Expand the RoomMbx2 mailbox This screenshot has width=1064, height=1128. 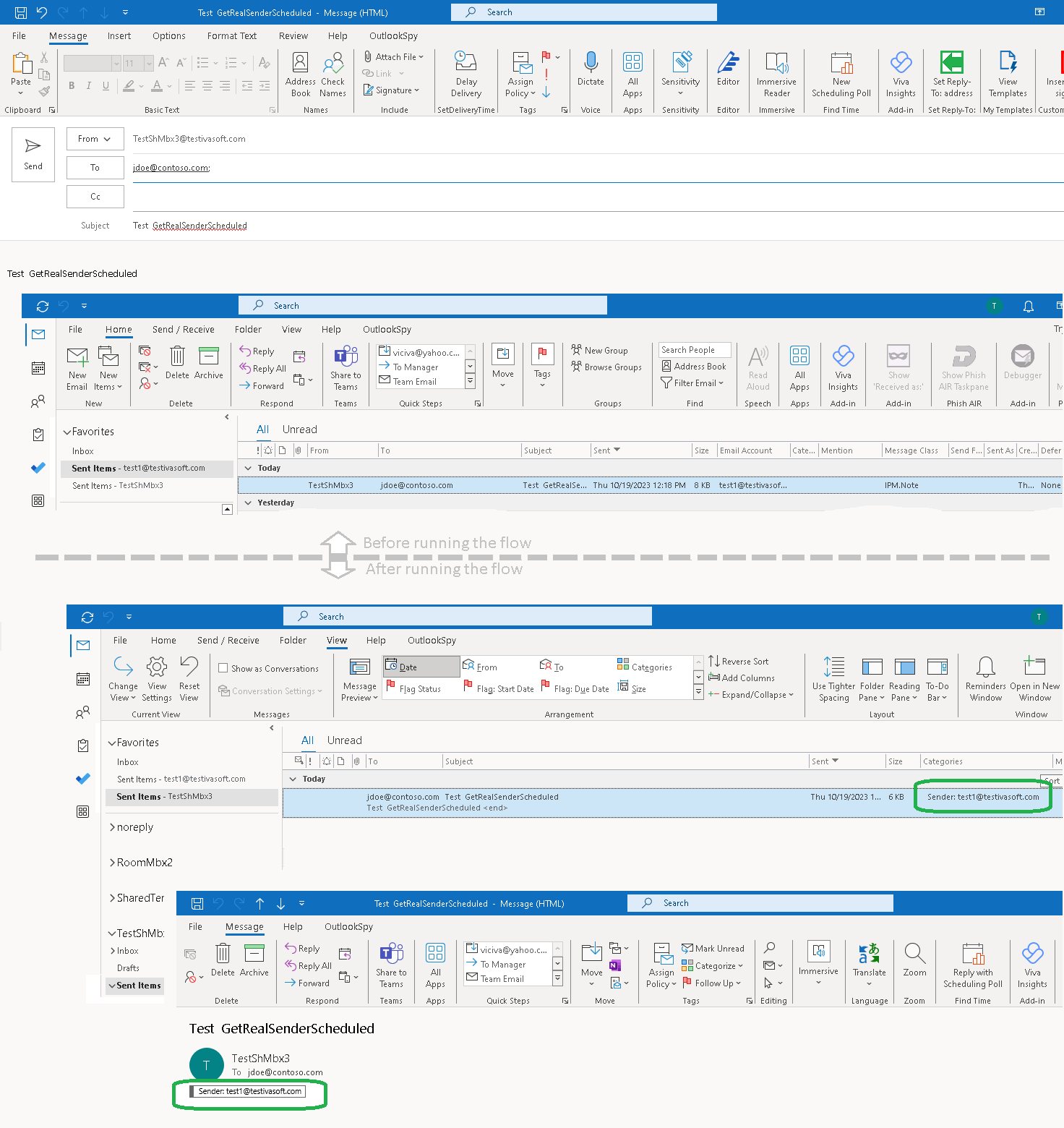[112, 863]
